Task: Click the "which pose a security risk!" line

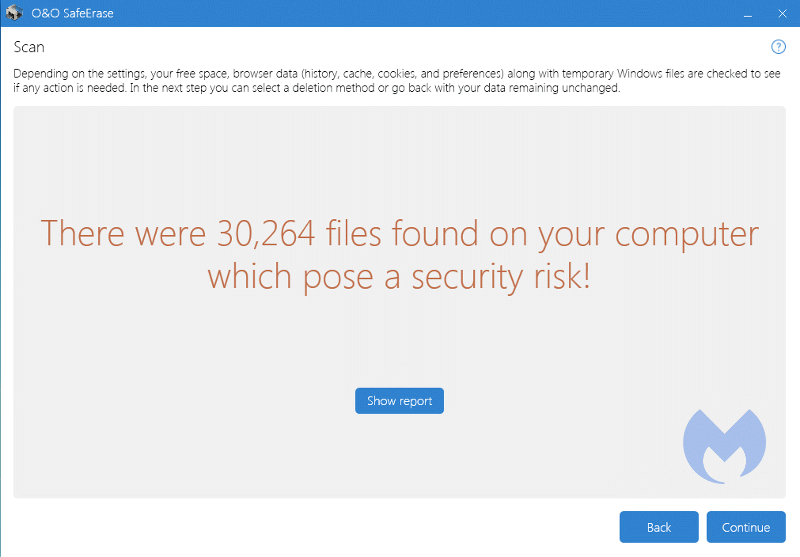Action: coord(399,277)
